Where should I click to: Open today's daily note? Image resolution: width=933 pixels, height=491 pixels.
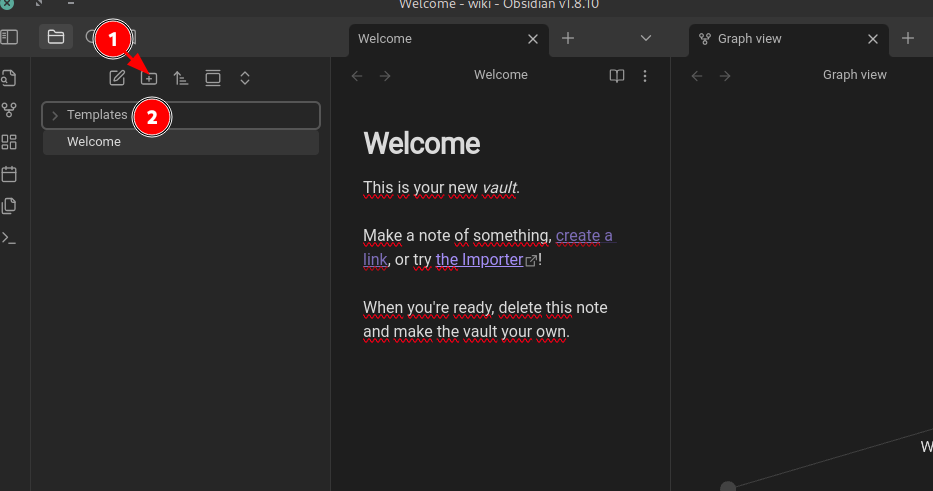tap(10, 174)
